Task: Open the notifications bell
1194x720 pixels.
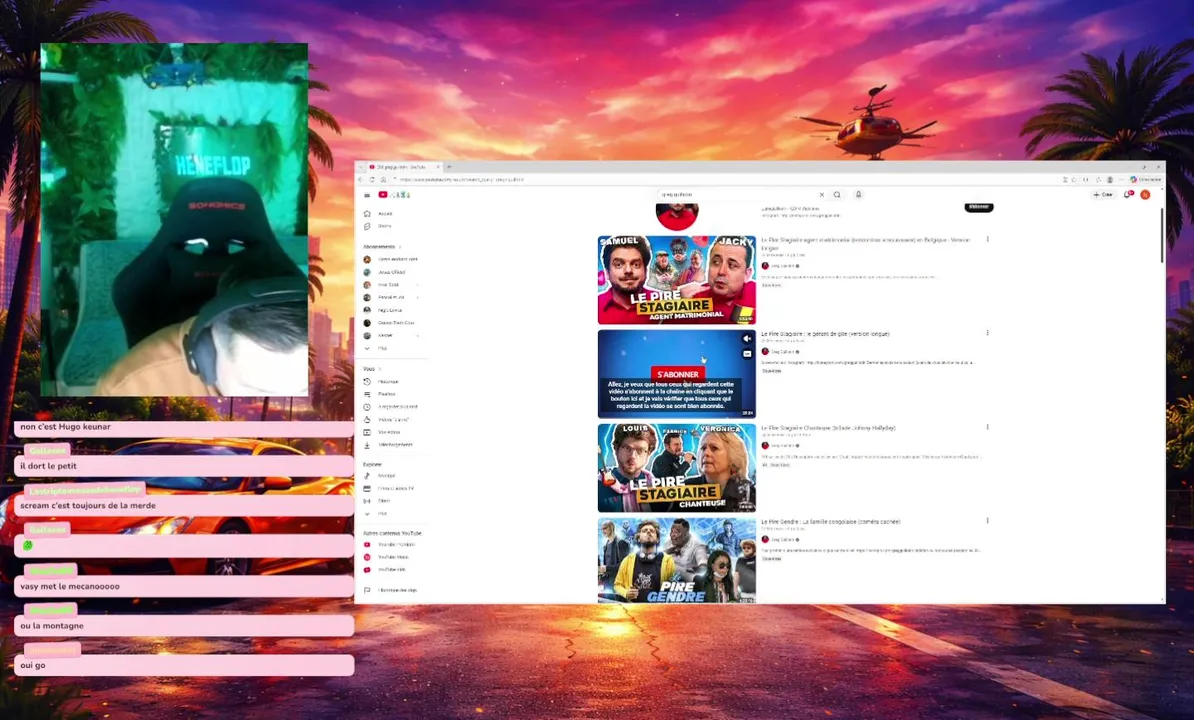Action: (1129, 195)
